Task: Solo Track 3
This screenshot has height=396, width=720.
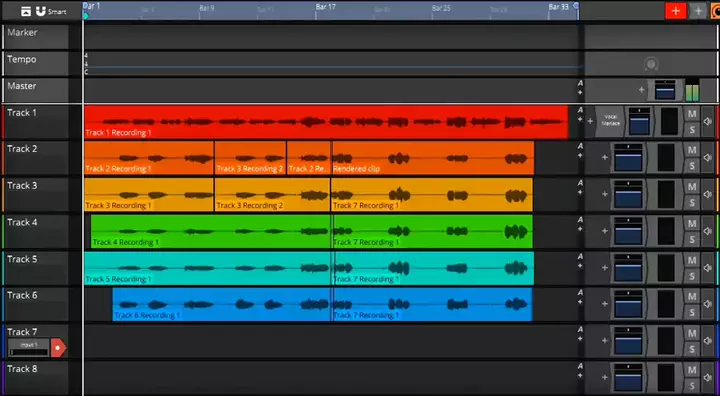Action: tap(692, 203)
